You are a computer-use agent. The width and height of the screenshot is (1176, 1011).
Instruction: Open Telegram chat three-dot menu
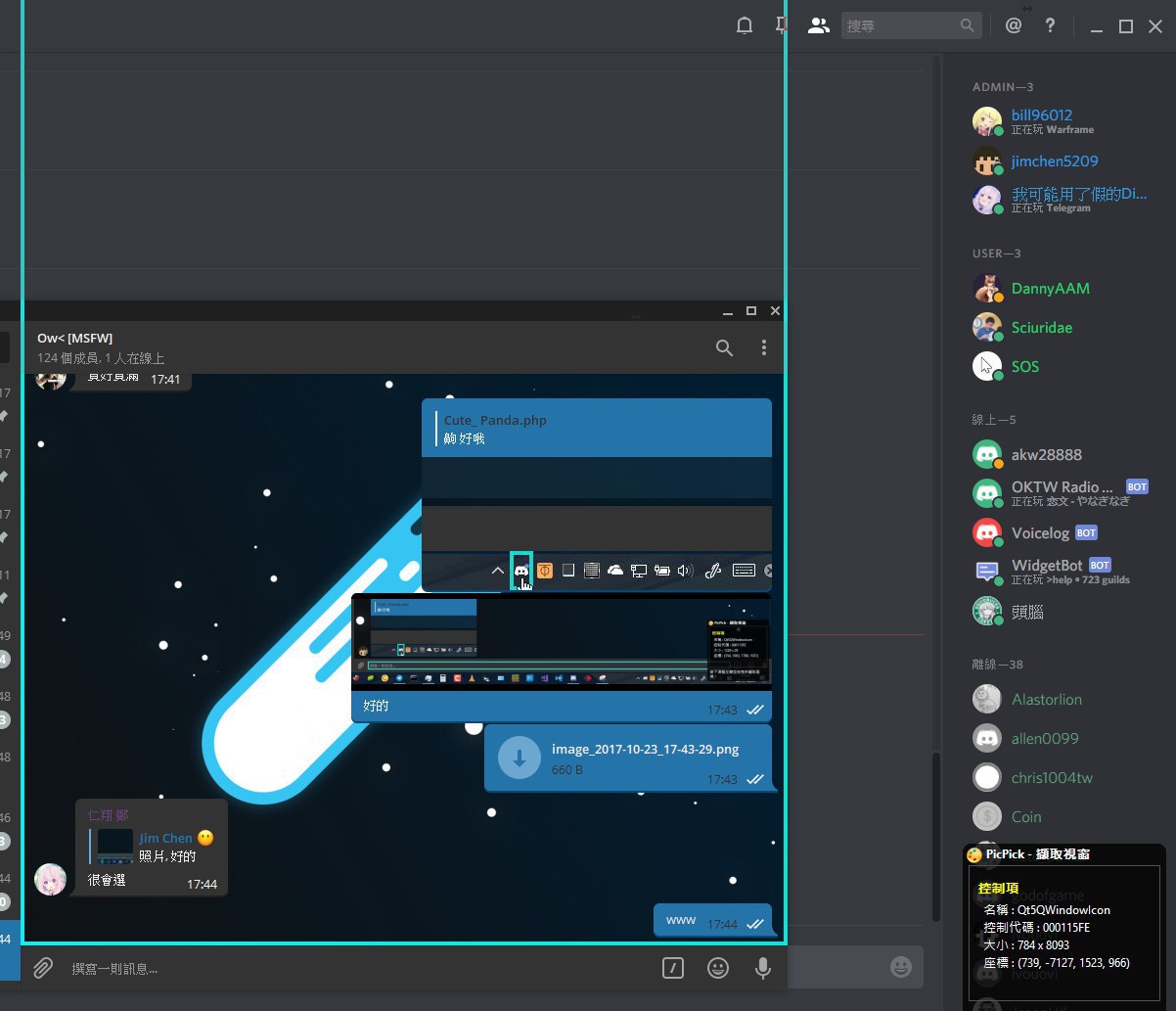764,347
